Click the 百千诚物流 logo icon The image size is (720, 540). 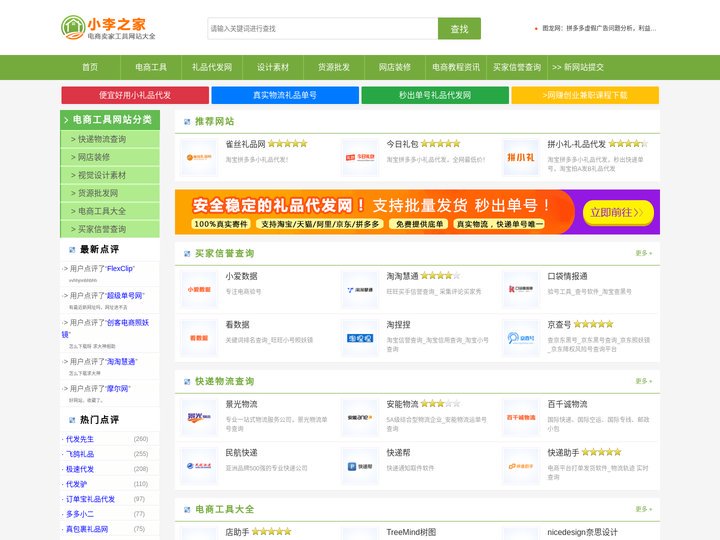pos(521,417)
